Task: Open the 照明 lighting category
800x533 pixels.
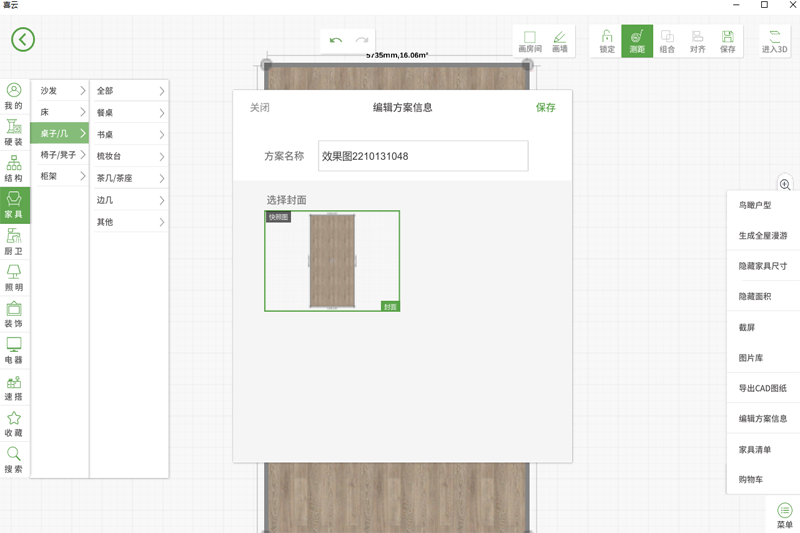Action: point(14,279)
